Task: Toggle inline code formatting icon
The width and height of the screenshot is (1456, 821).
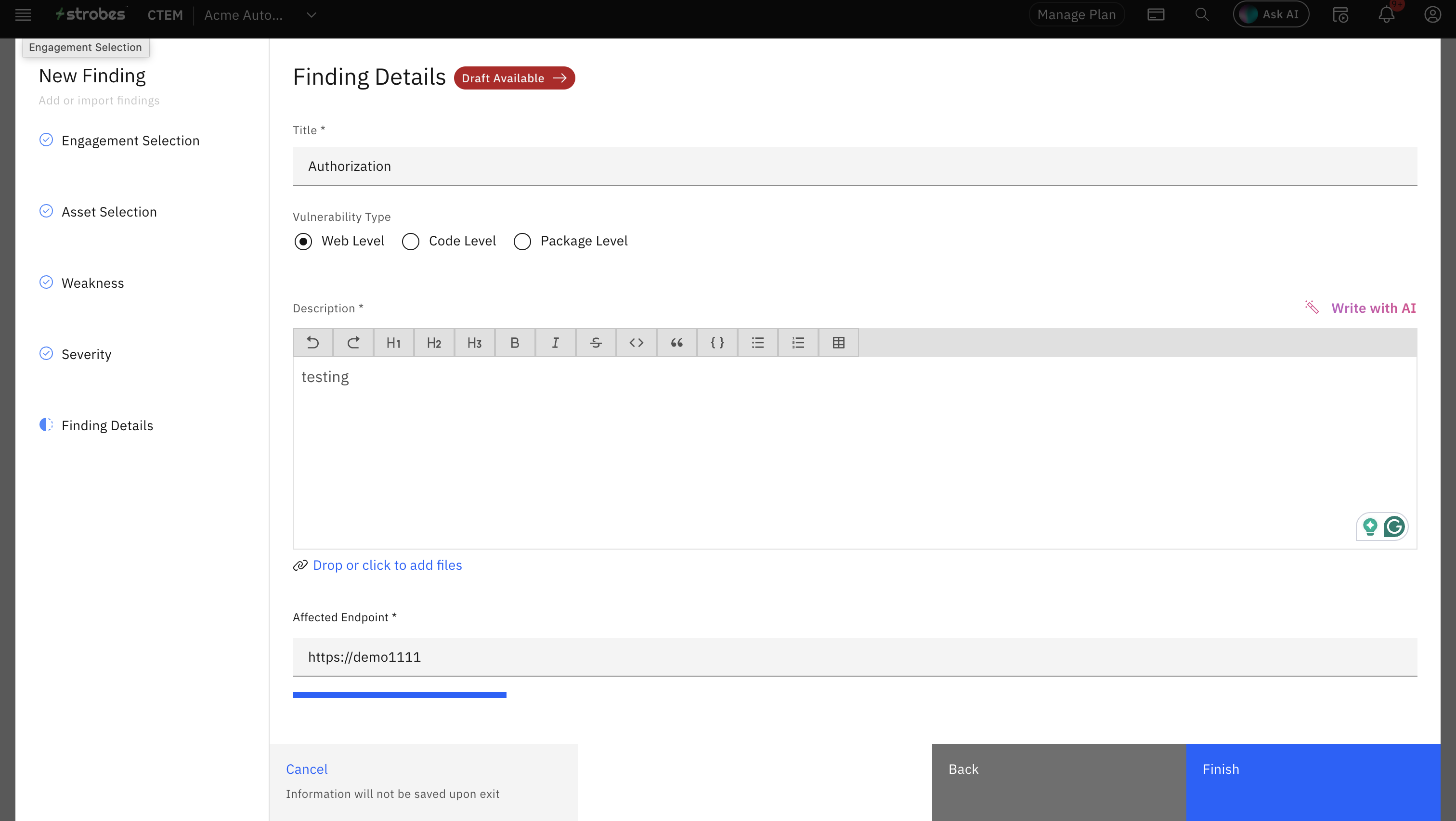Action: [637, 343]
